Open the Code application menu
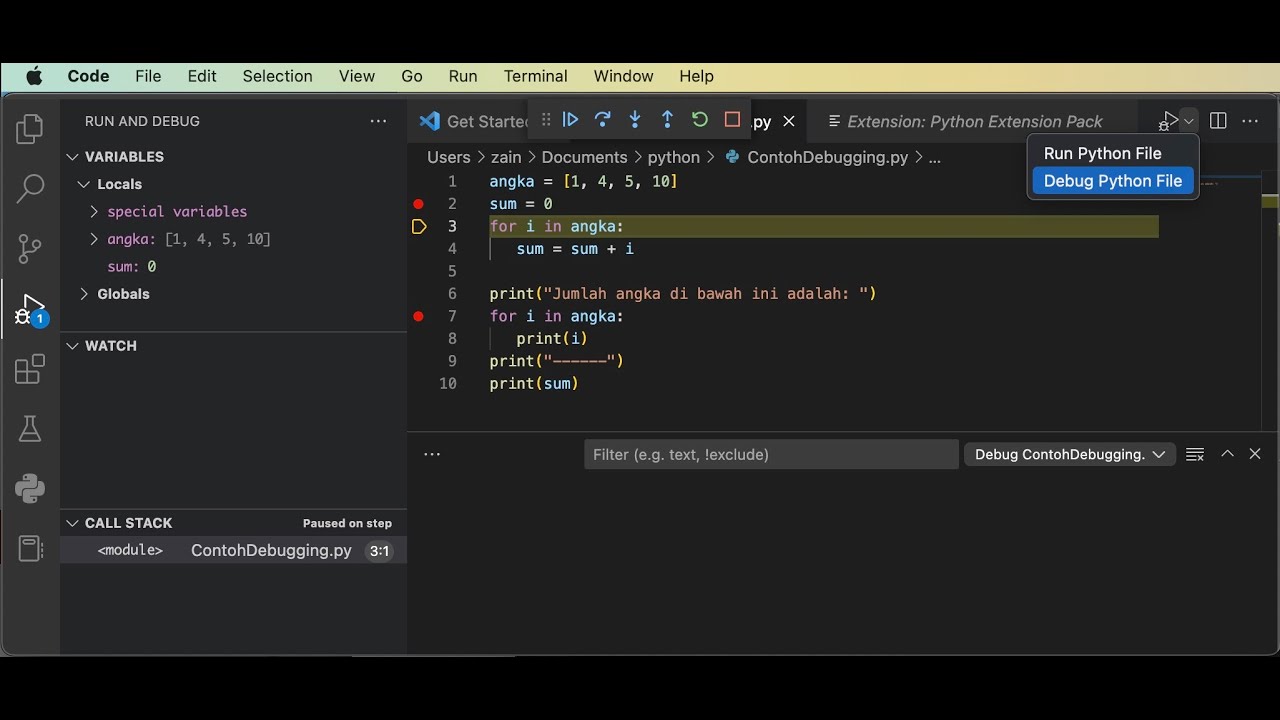Screen dimensions: 1280x720 (x=88, y=76)
